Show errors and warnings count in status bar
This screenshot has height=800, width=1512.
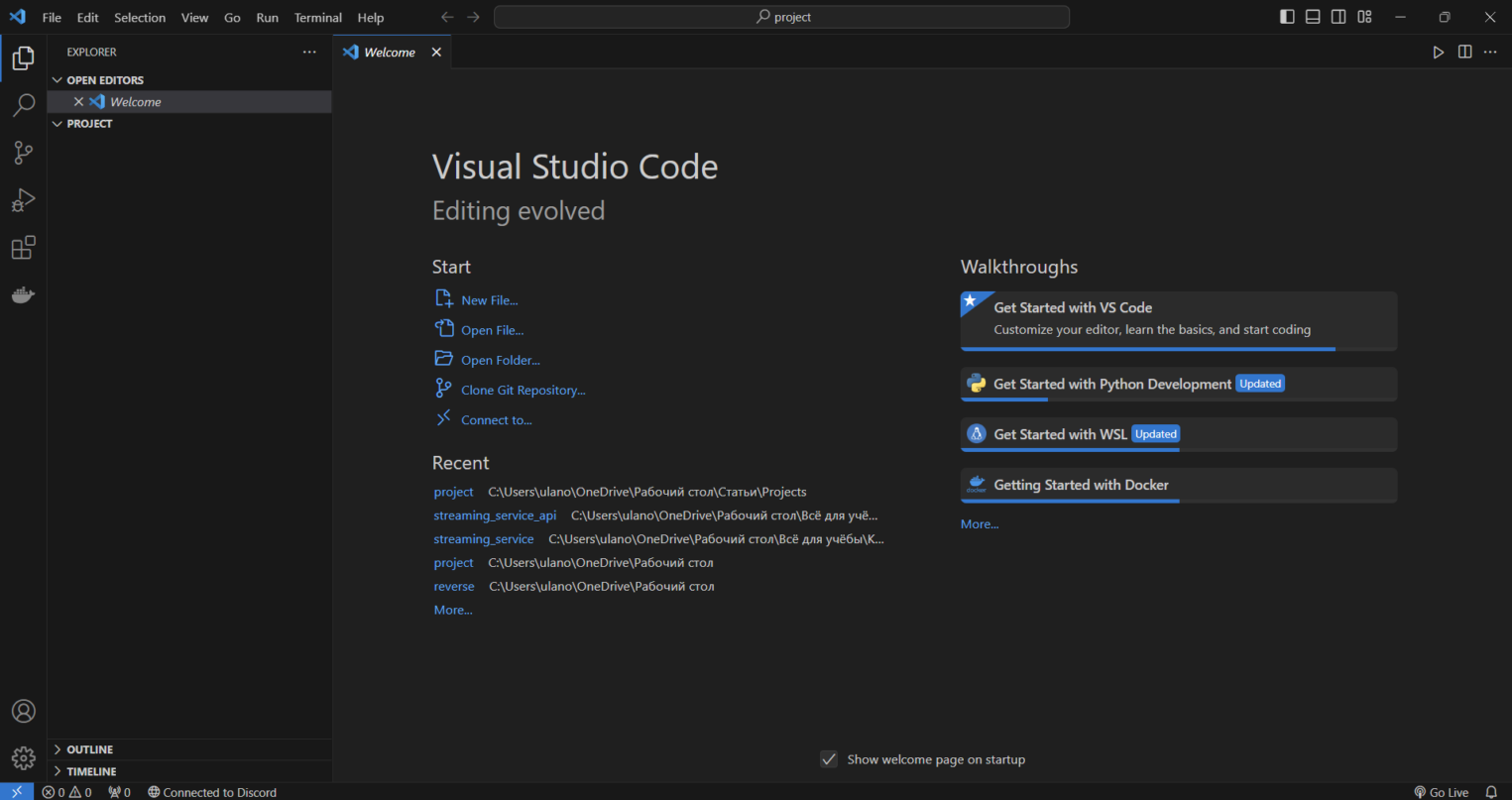click(x=66, y=792)
